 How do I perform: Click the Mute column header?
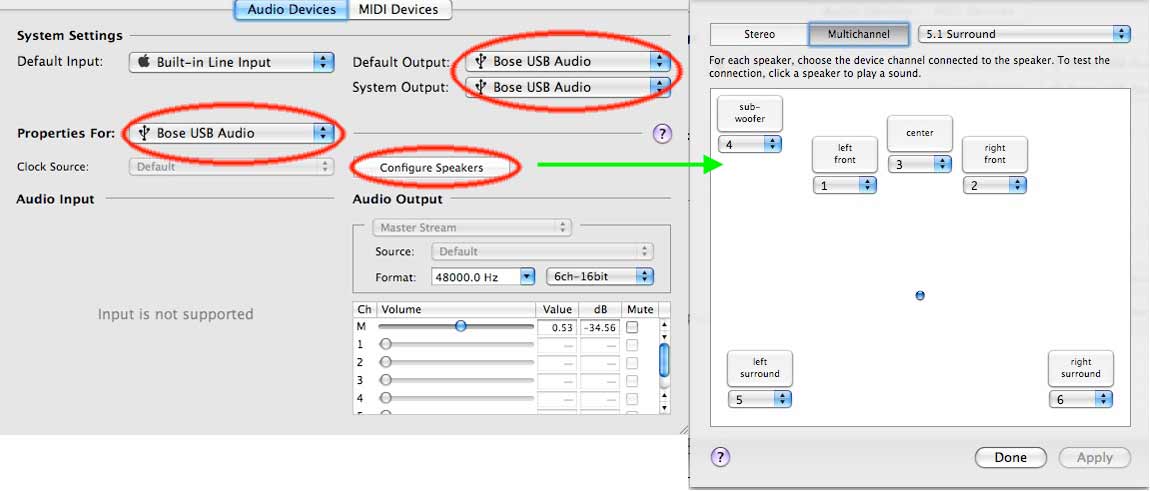point(640,310)
